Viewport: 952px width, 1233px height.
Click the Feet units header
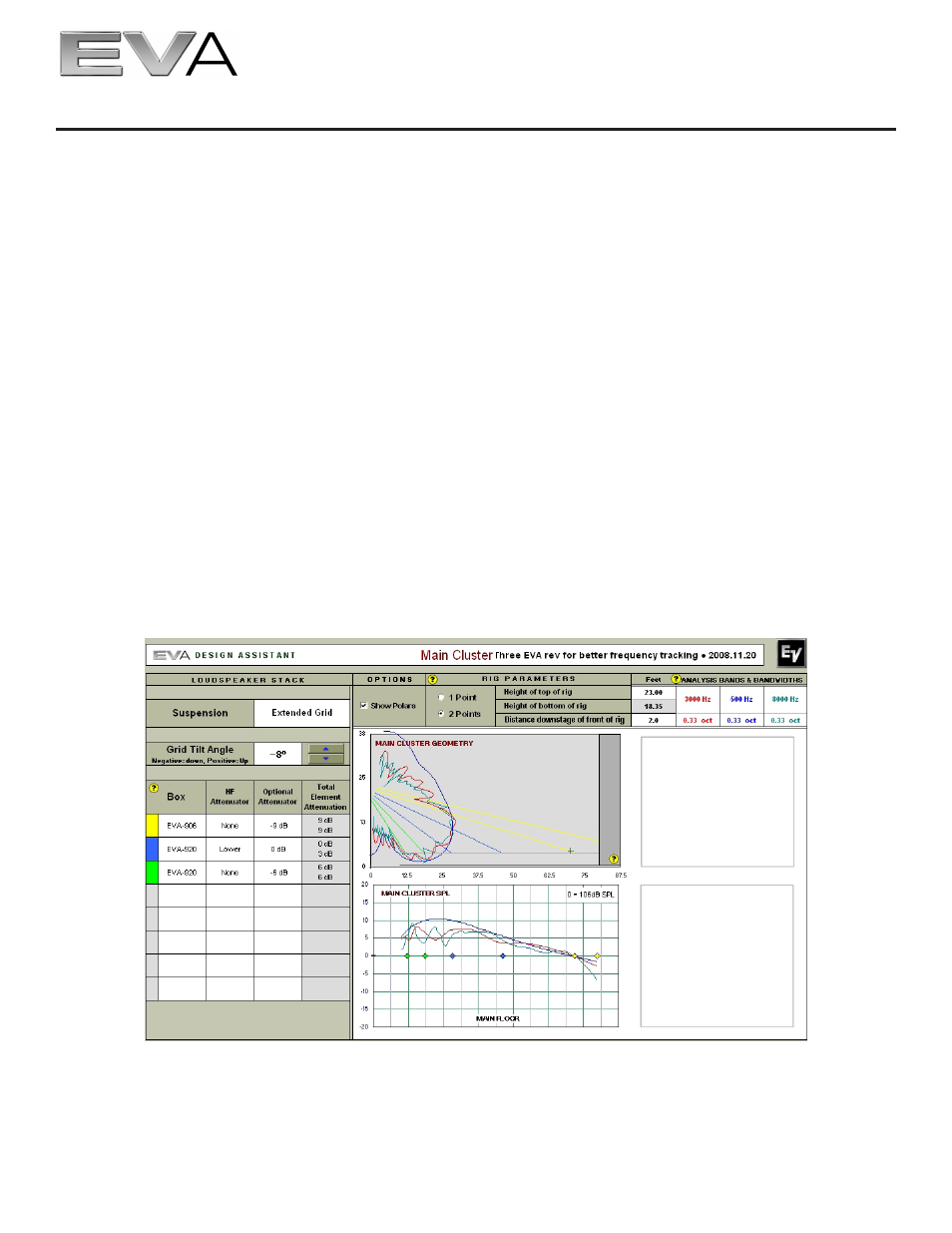[654, 679]
